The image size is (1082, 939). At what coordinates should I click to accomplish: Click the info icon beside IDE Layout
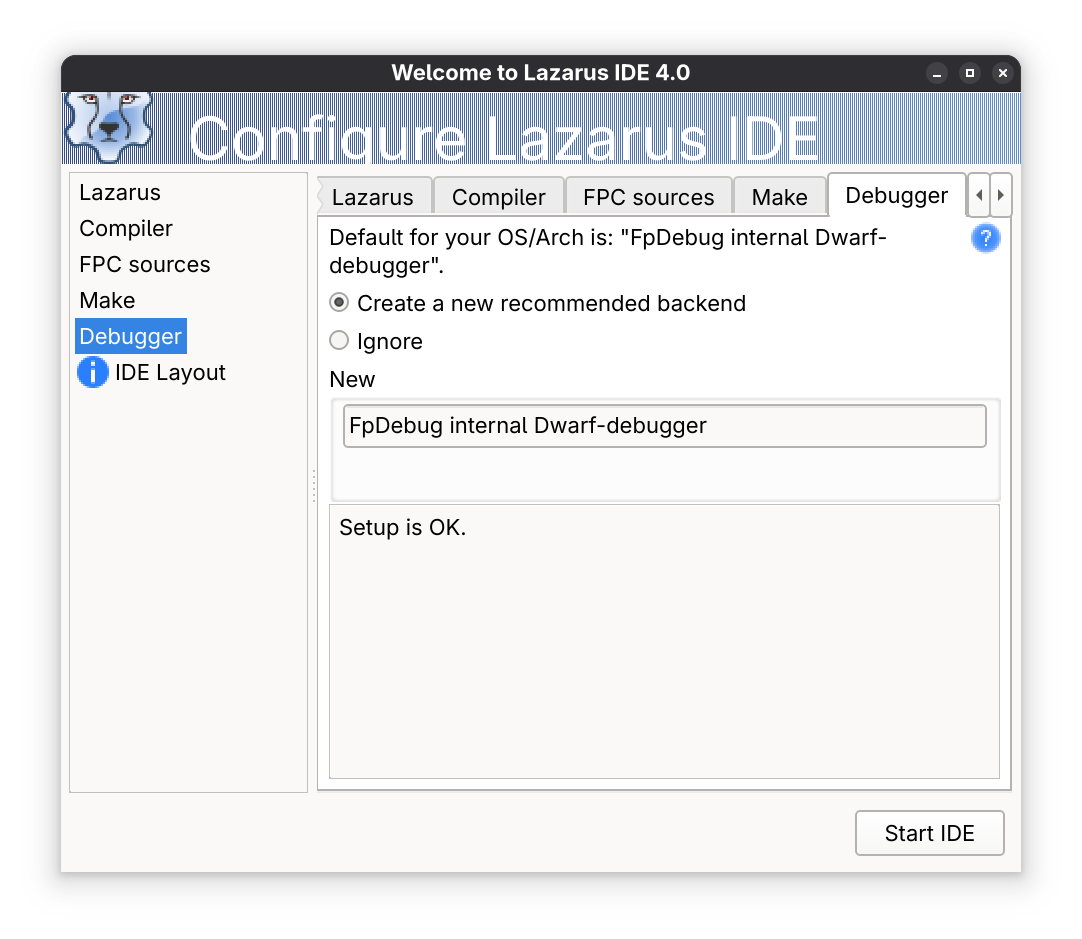point(92,373)
